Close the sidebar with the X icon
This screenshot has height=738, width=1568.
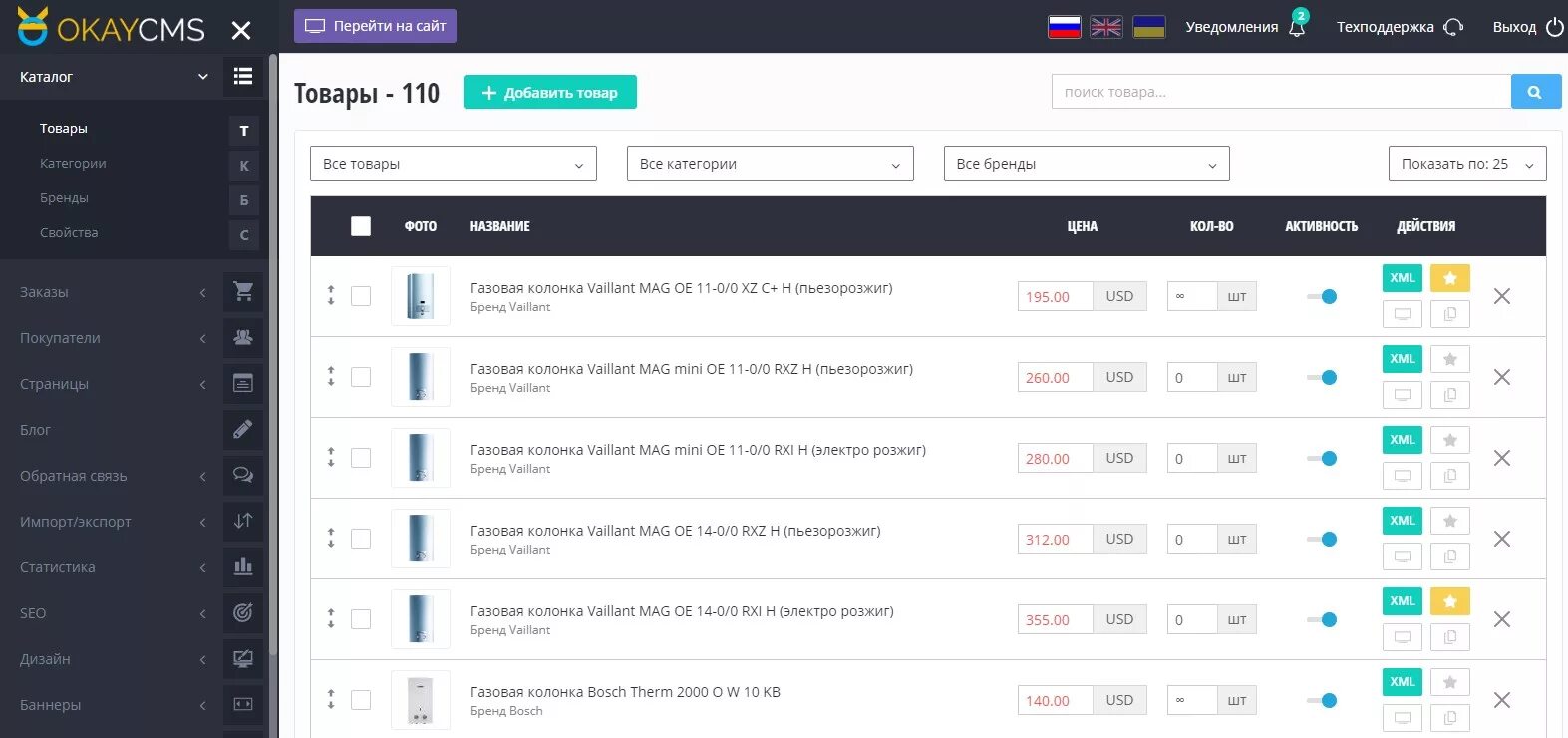[x=241, y=30]
